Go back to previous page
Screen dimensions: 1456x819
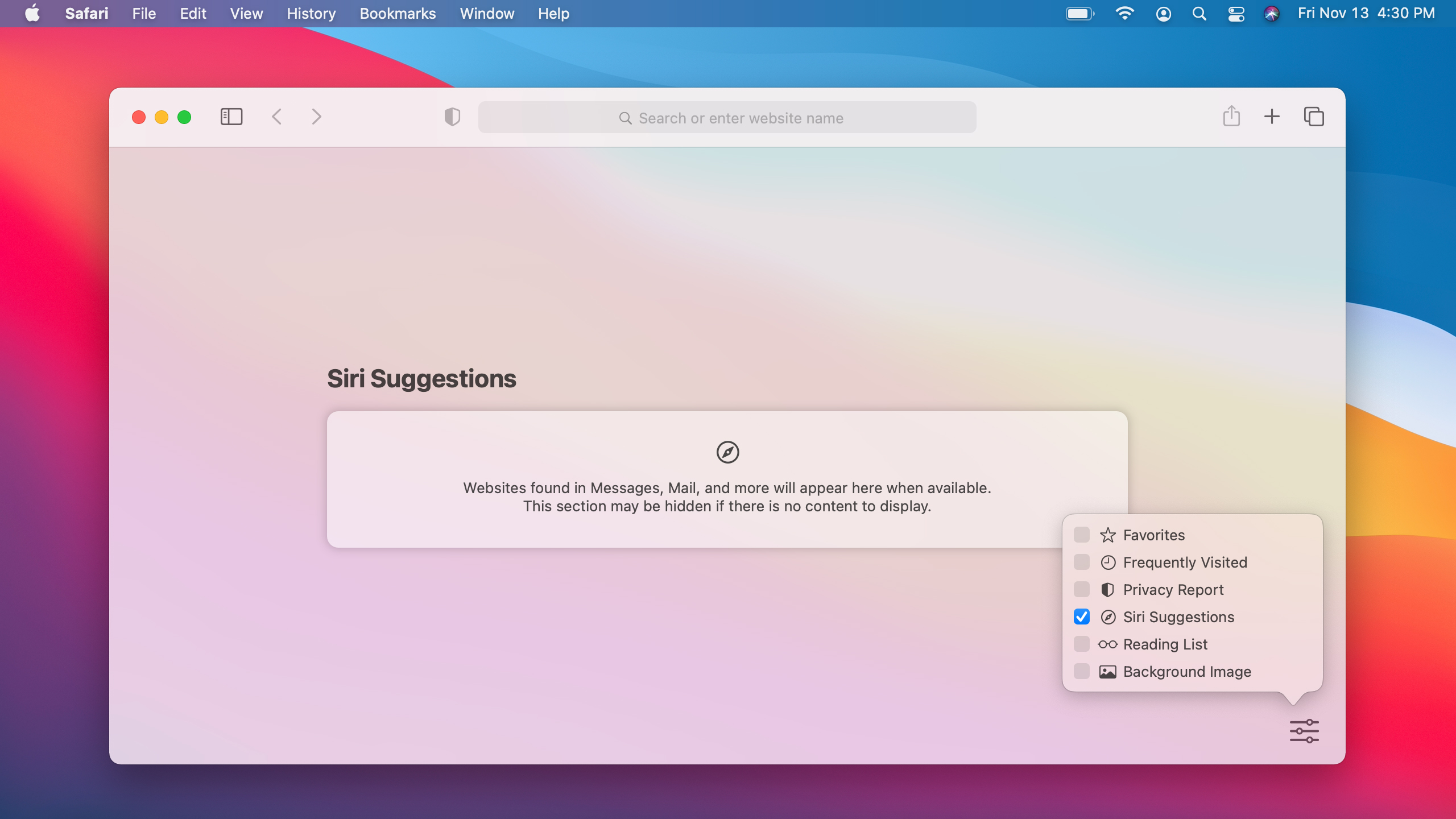pos(277,117)
